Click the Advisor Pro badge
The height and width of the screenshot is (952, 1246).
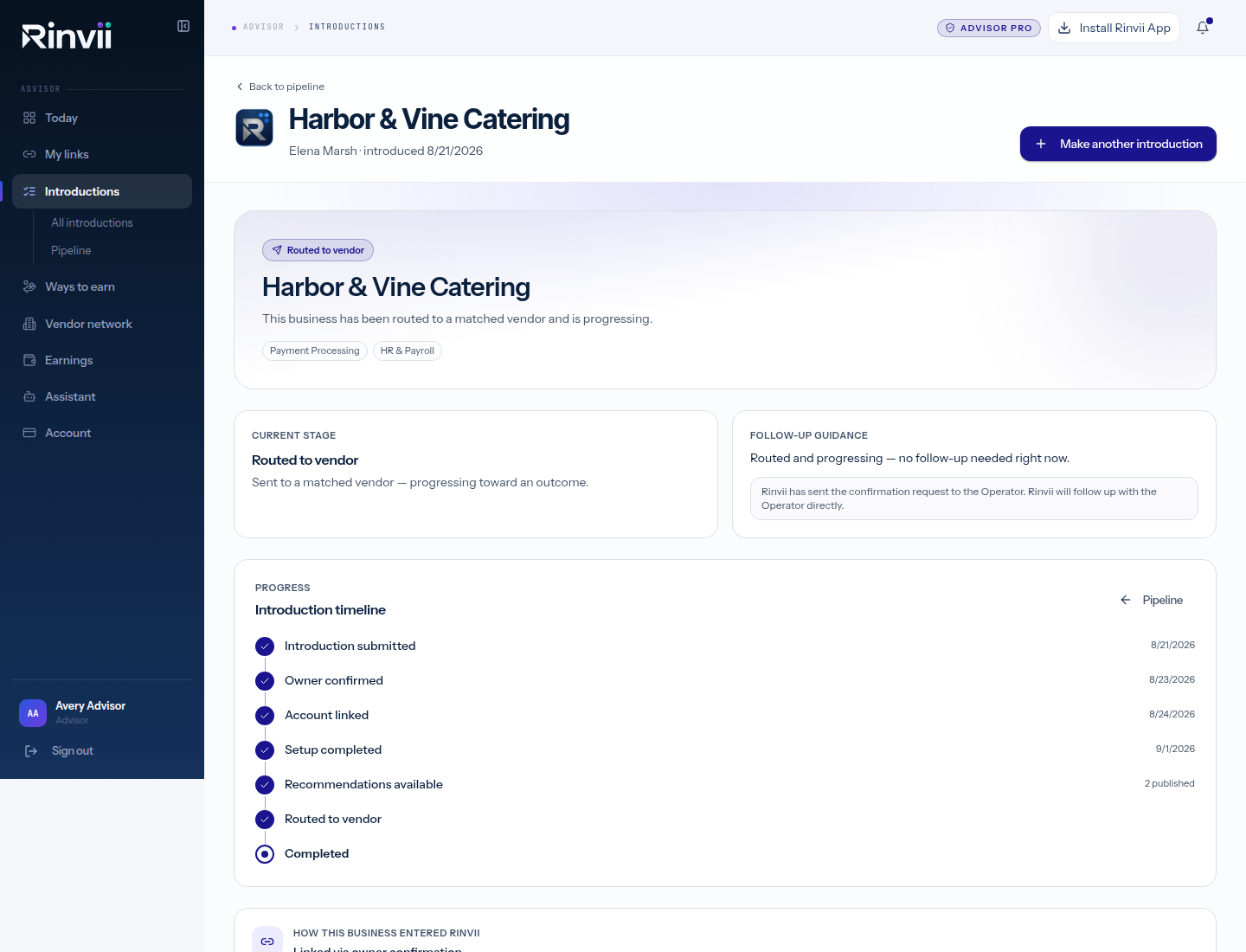989,28
